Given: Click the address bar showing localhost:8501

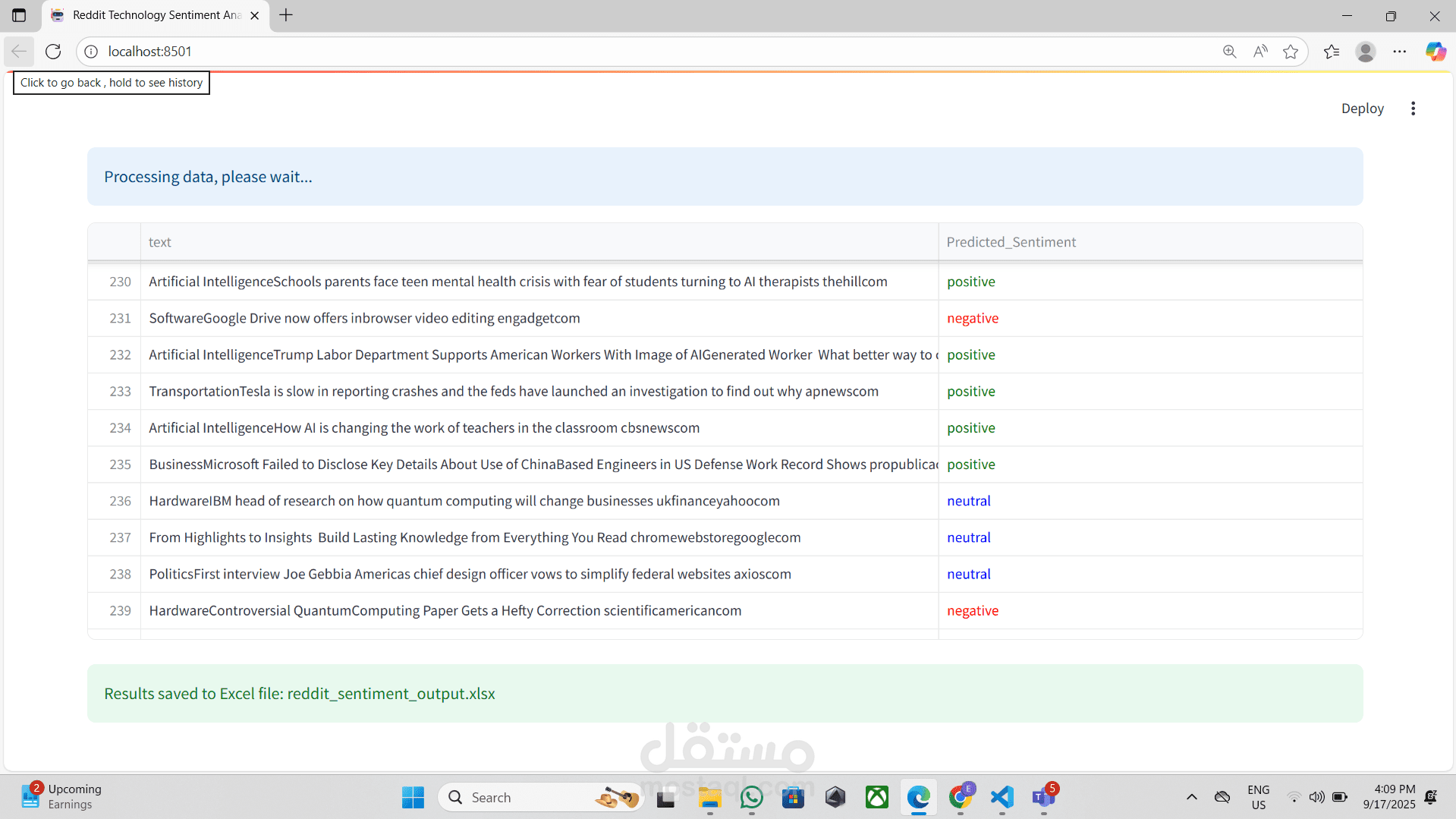Looking at the screenshot, I should 607,52.
